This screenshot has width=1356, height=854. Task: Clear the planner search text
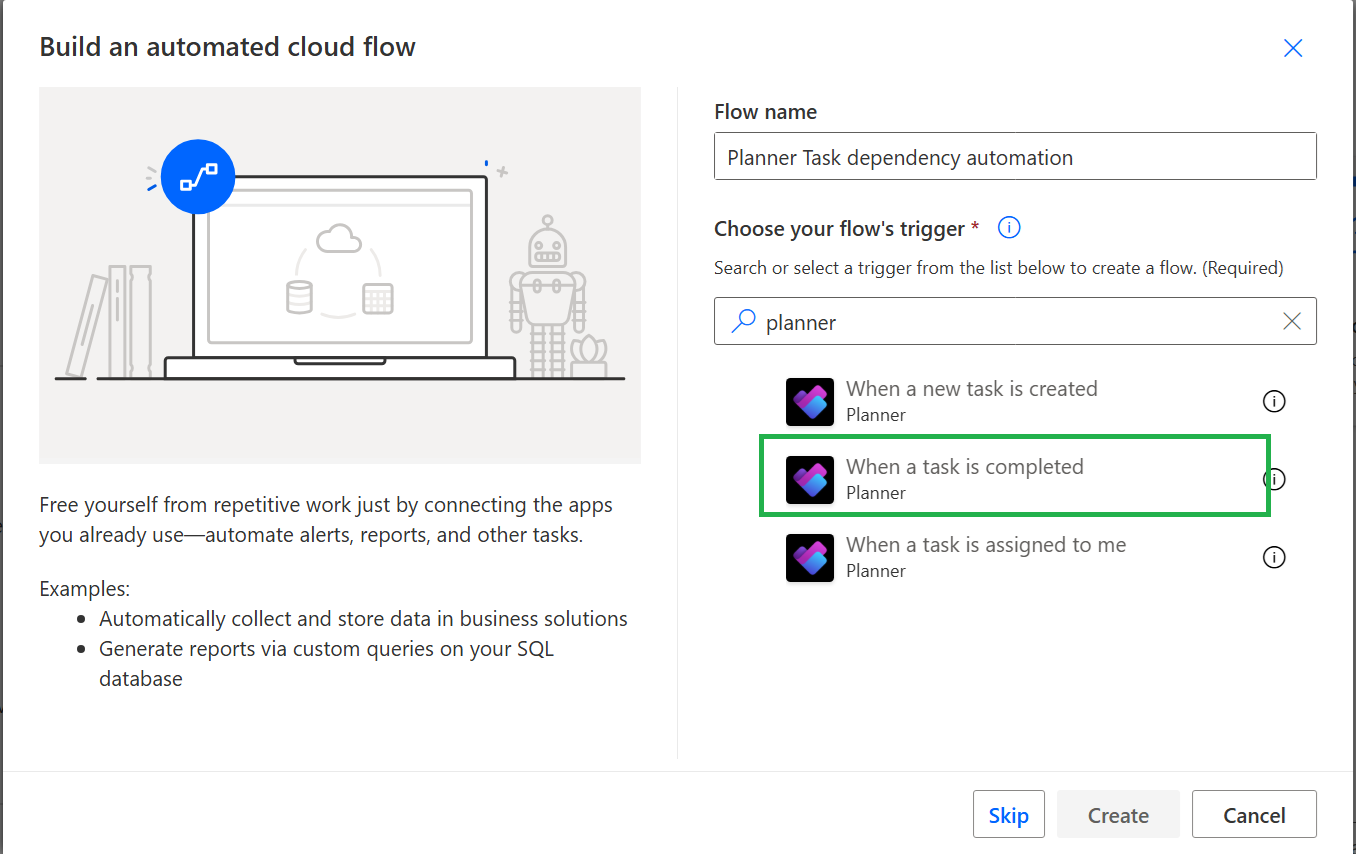coord(1292,321)
